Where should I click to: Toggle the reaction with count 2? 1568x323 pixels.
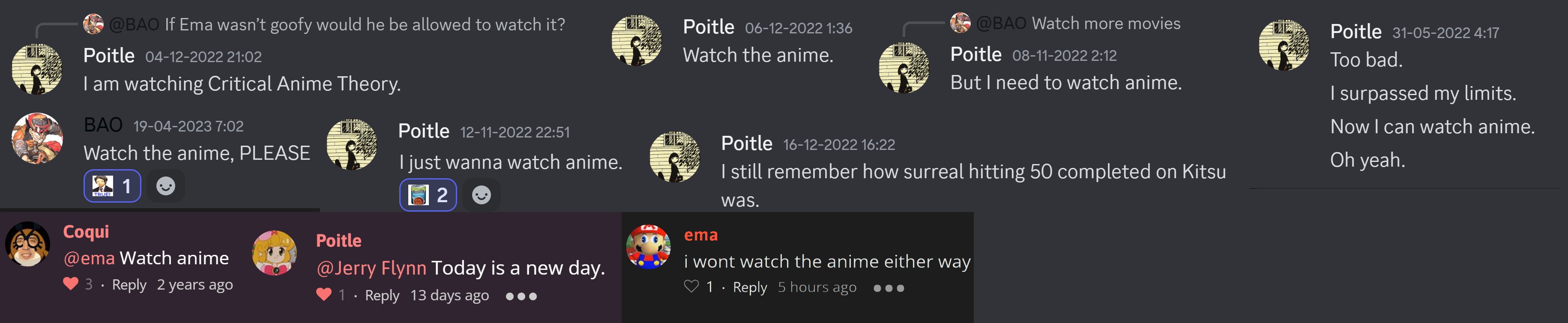point(428,195)
